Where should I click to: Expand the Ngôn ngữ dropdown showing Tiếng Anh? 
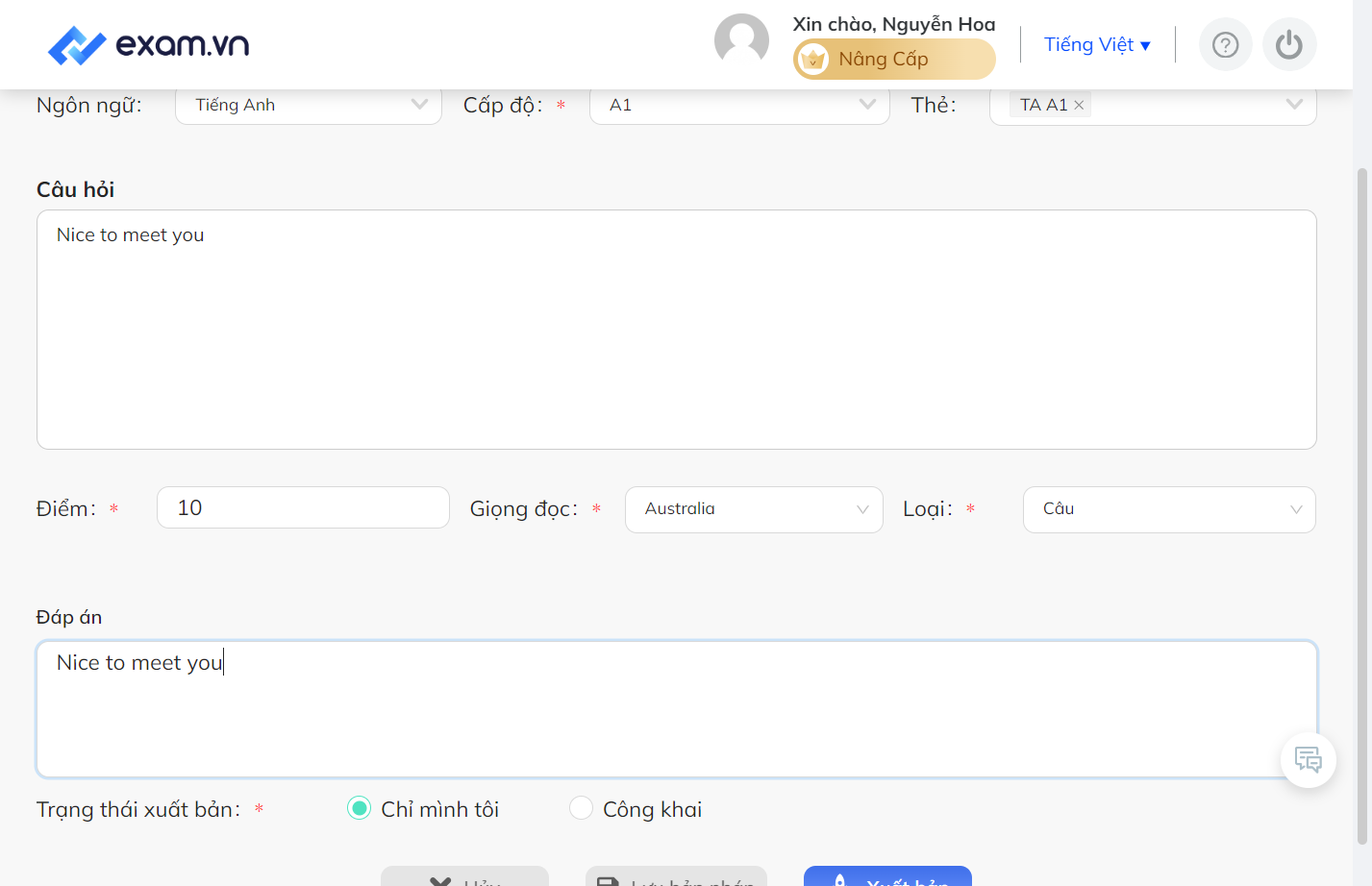(x=309, y=105)
